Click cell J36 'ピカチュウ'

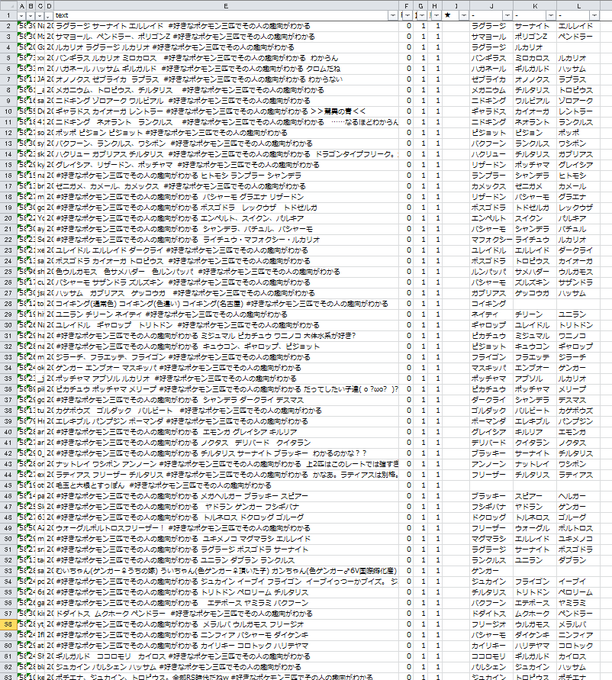pyautogui.click(x=491, y=389)
